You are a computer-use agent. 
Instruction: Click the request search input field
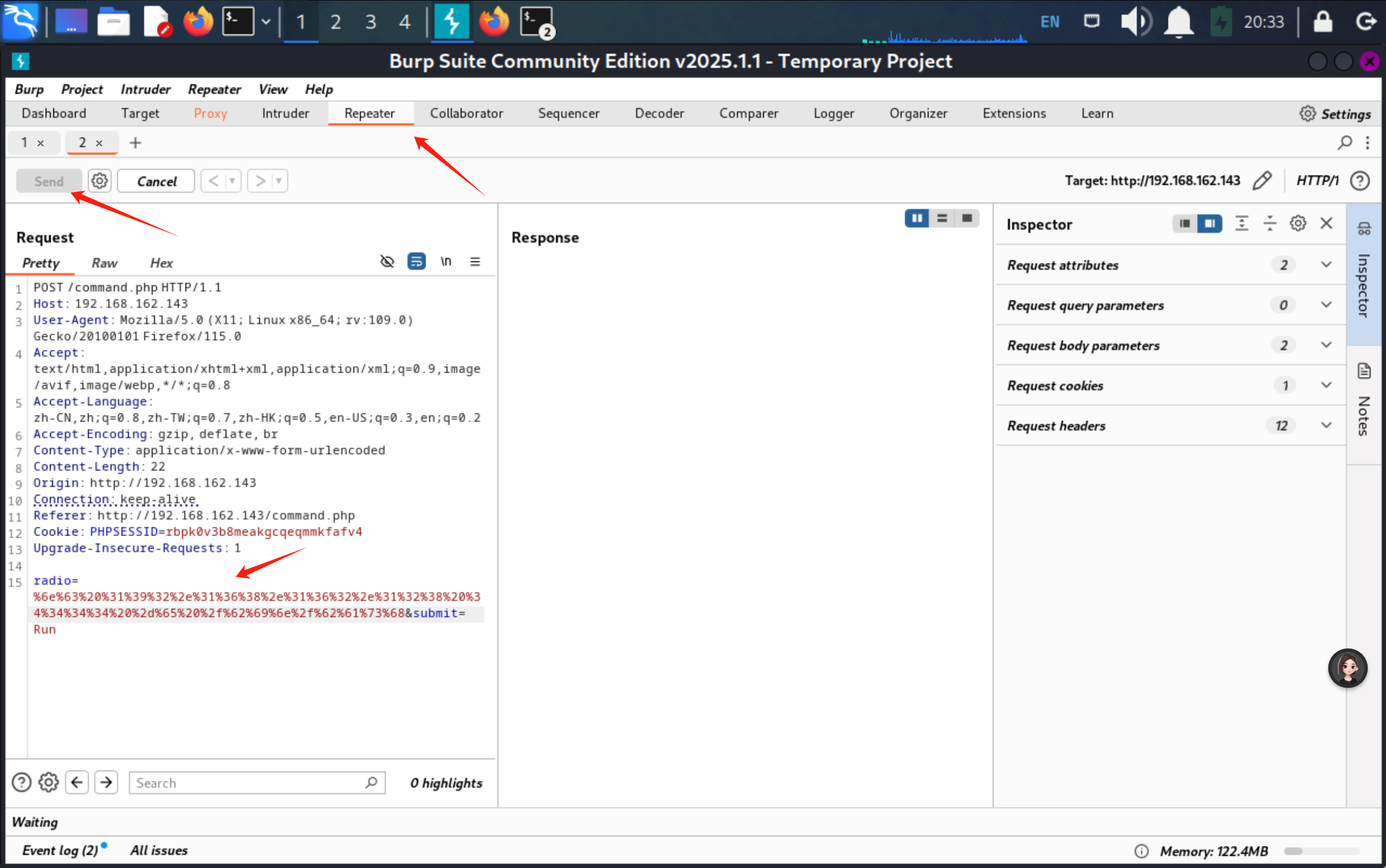tap(247, 783)
